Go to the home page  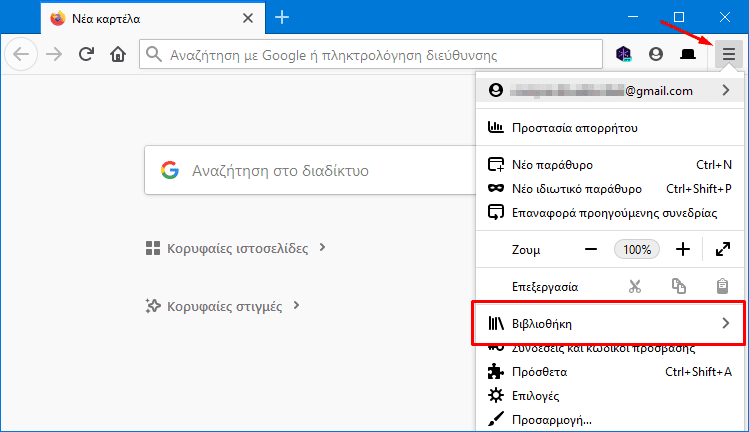pos(118,54)
